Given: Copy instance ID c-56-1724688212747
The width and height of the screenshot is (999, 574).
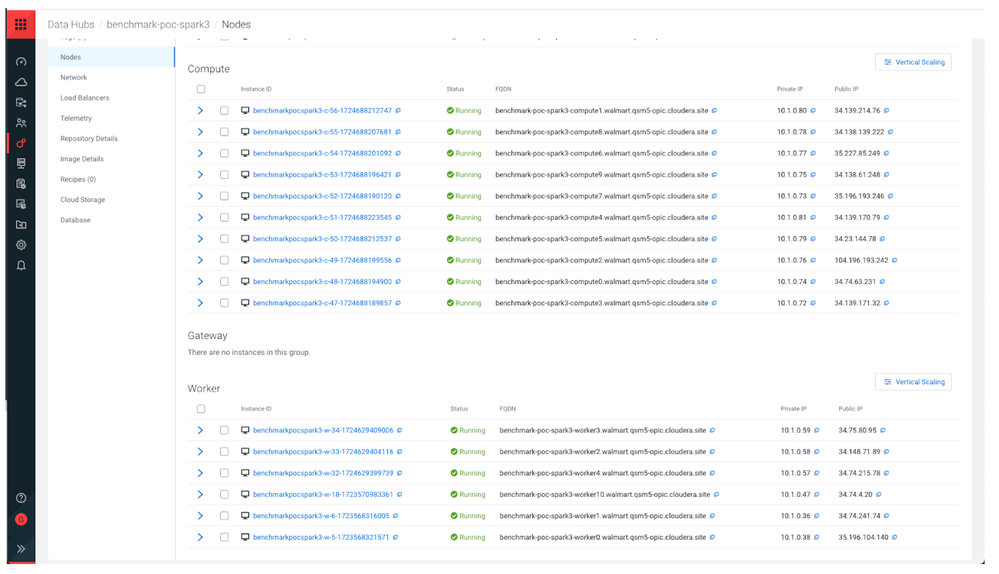Looking at the screenshot, I should [398, 111].
